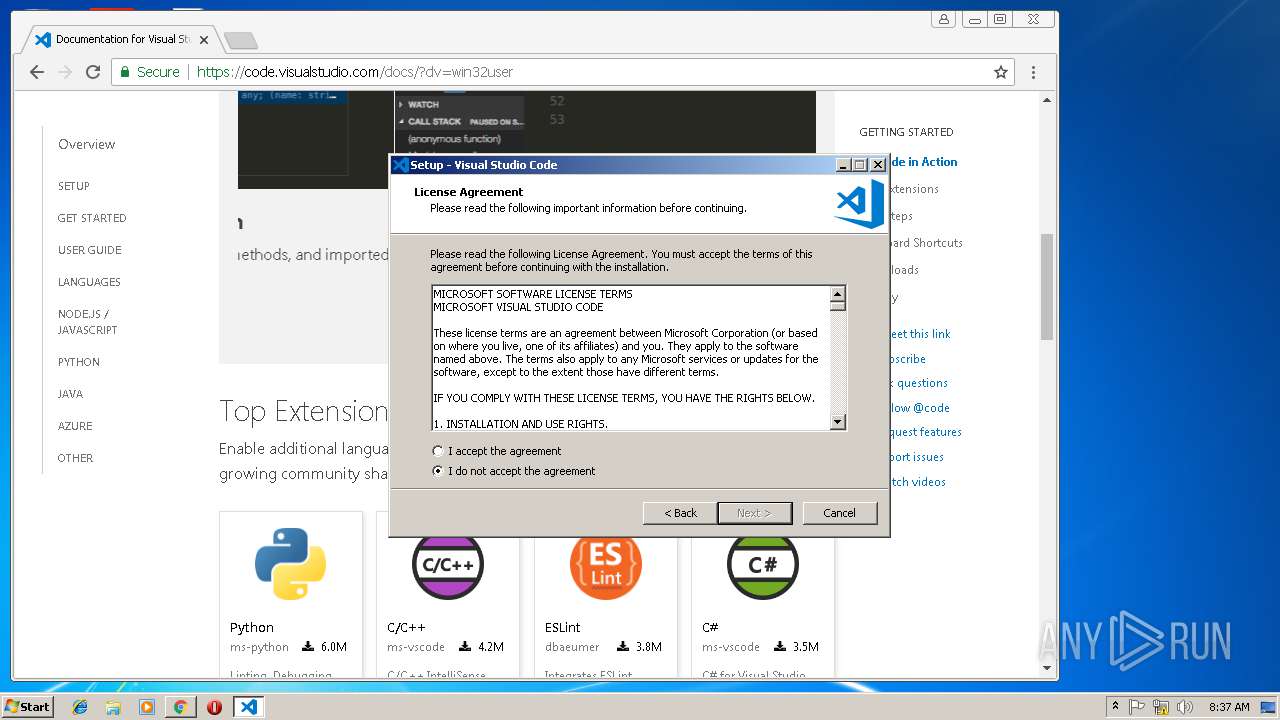Open Opera icon in taskbar
This screenshot has width=1280, height=720.
point(214,707)
